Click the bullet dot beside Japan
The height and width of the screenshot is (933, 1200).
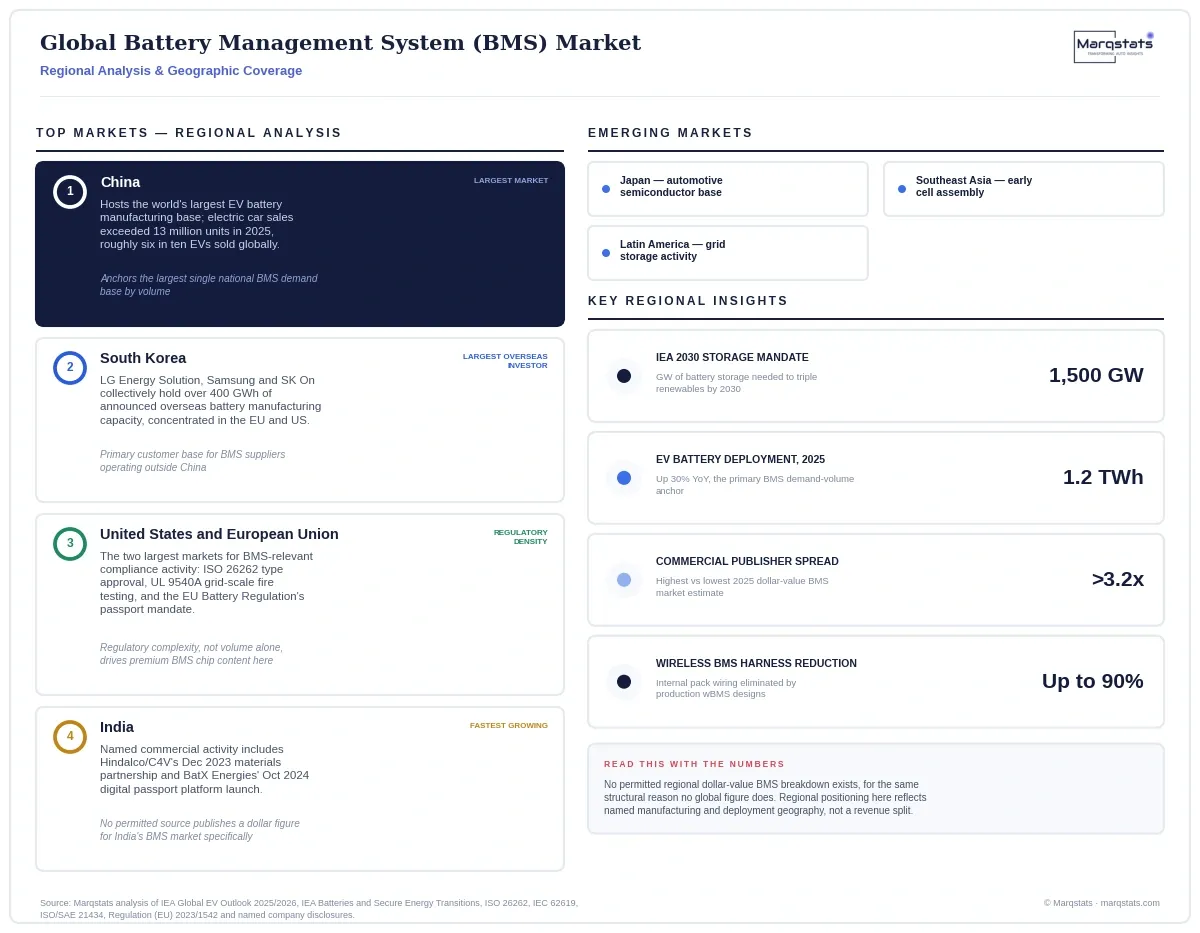click(x=606, y=189)
